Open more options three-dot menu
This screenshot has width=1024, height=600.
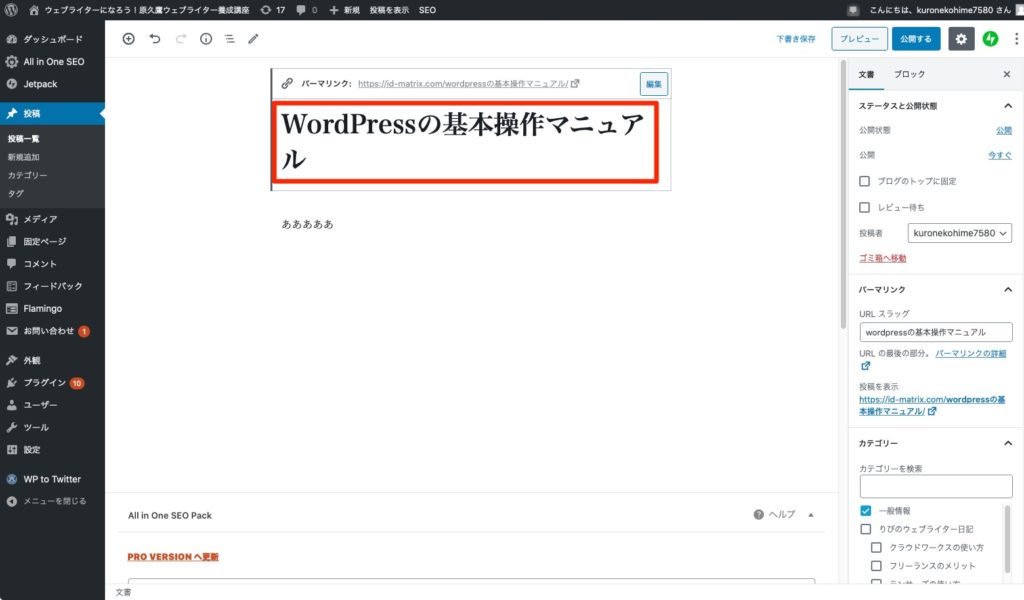click(x=1016, y=39)
